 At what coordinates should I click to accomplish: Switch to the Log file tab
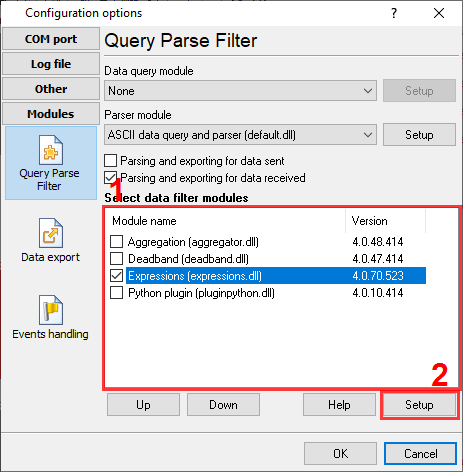coord(51,64)
